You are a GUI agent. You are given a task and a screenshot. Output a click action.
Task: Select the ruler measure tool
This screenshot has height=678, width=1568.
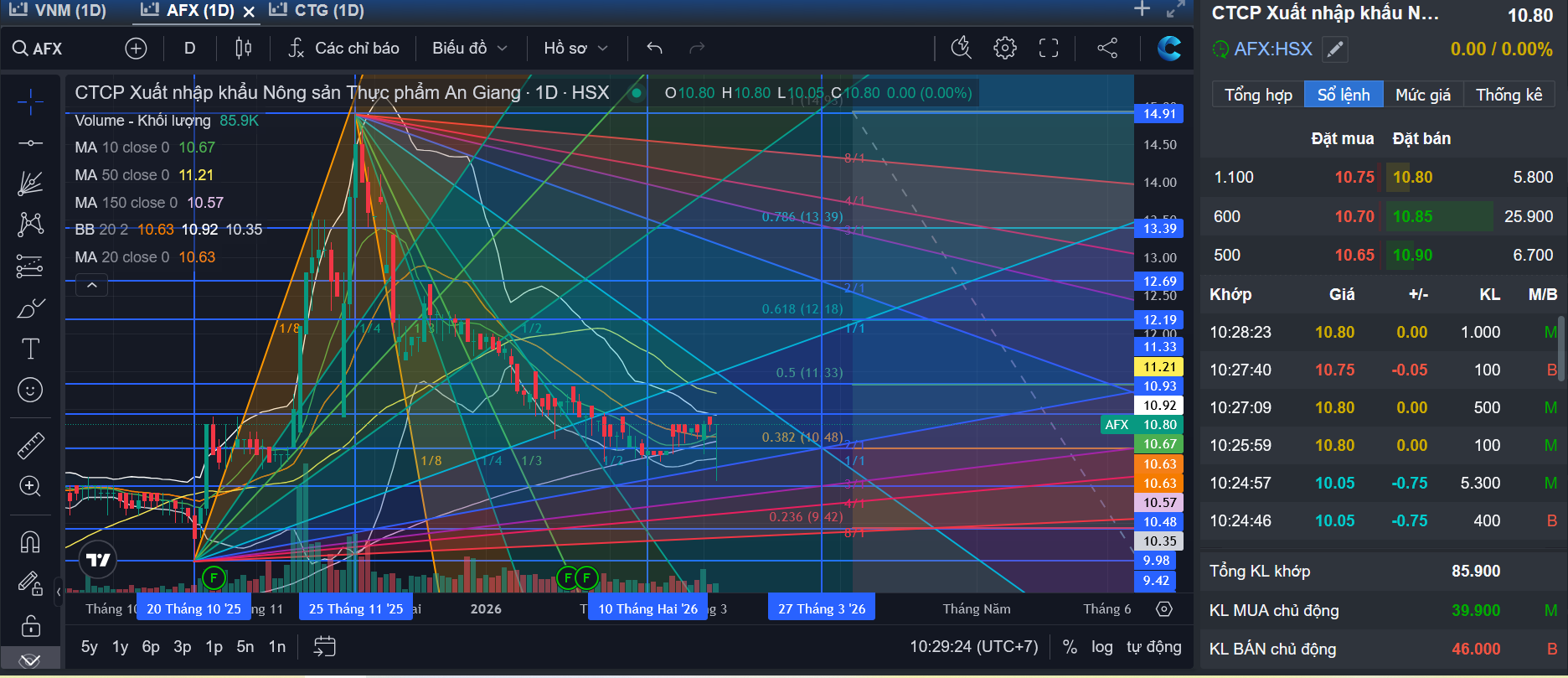point(30,445)
